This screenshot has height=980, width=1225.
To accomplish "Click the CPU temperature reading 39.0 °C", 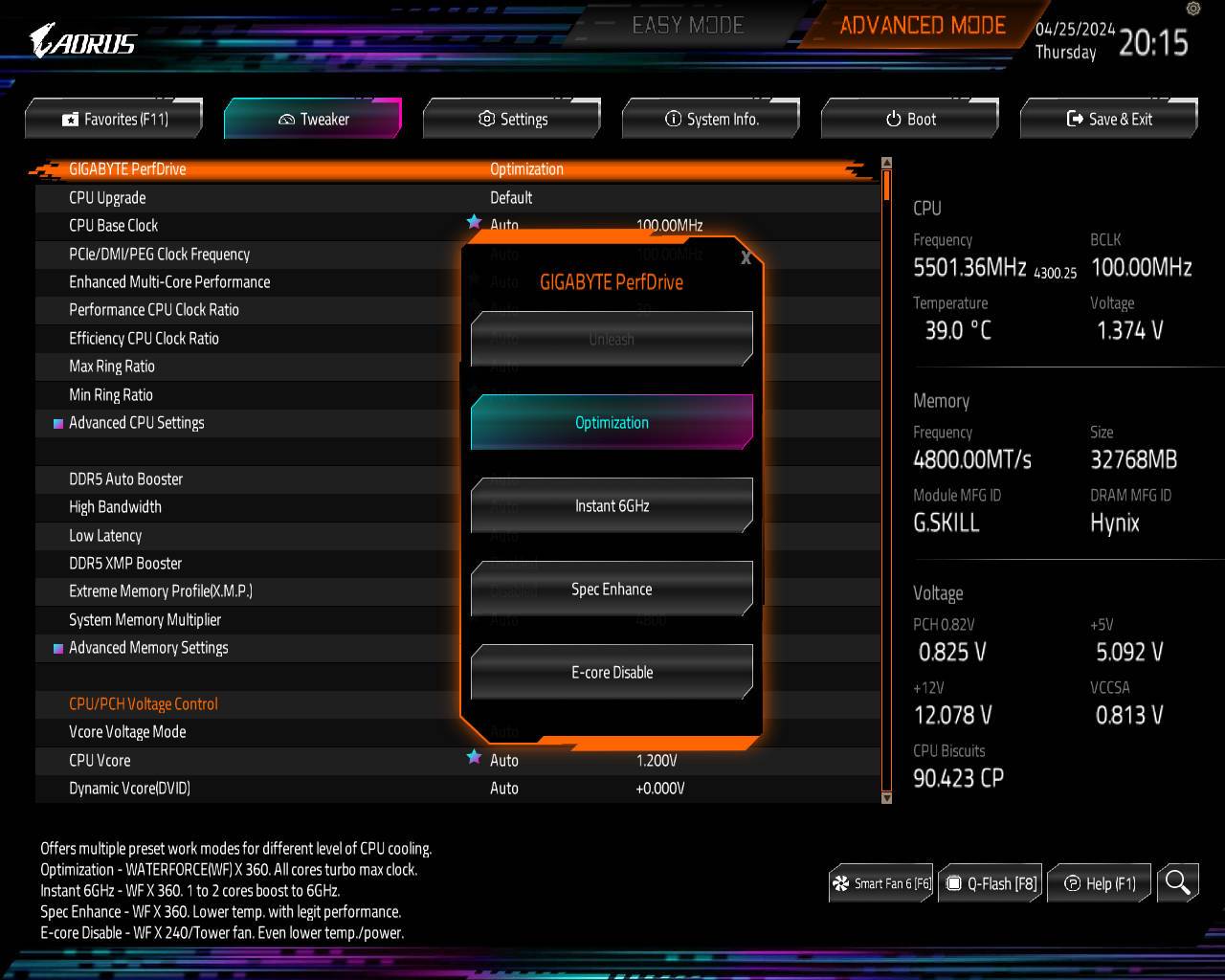I will 958,330.
